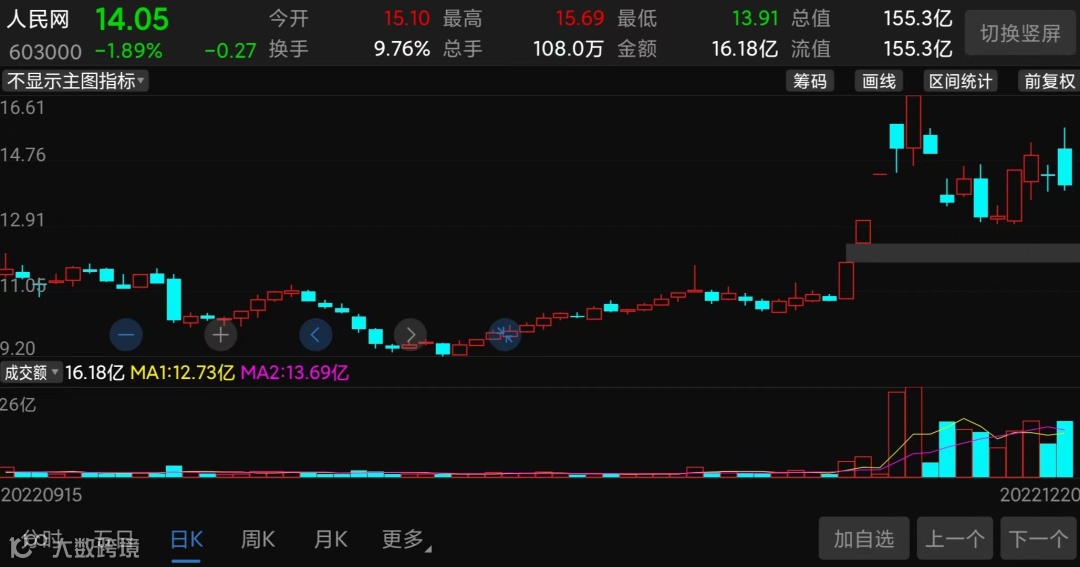Click the start date 20220915

(41, 495)
